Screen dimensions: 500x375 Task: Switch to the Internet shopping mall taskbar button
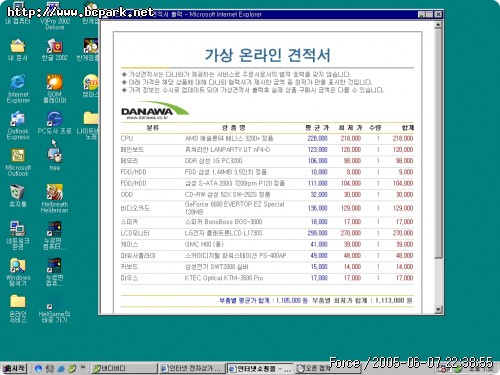(x=260, y=369)
